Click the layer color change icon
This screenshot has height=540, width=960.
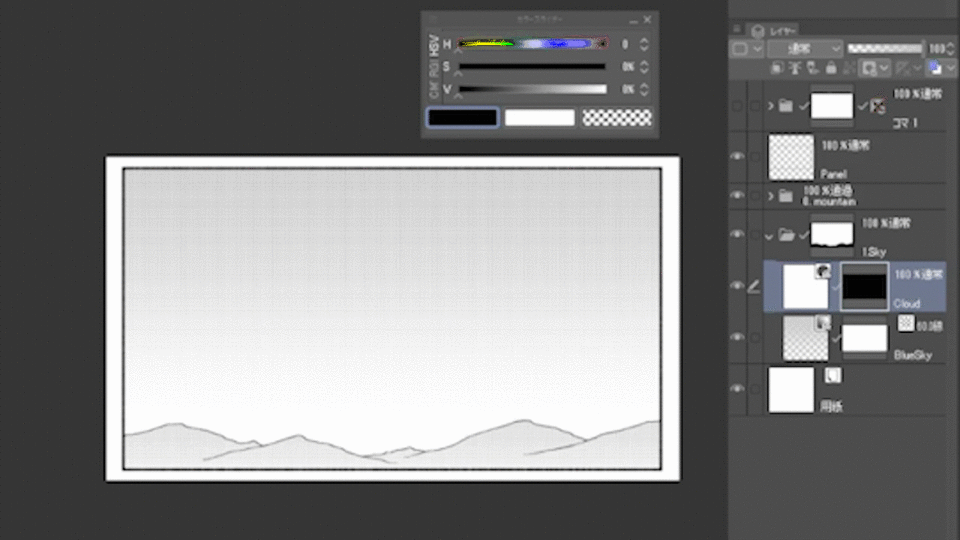click(x=935, y=68)
